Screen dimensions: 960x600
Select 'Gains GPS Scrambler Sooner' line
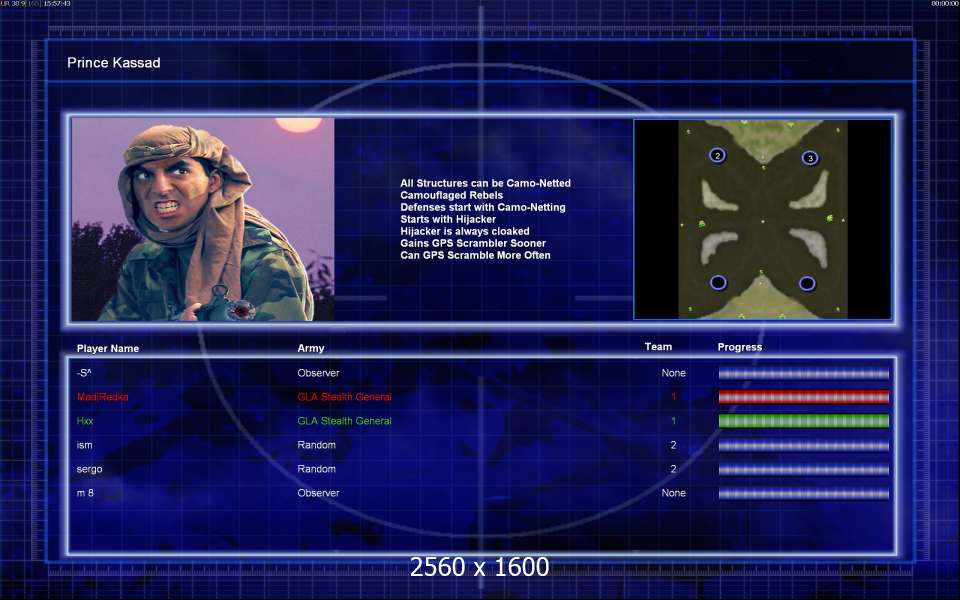point(473,243)
